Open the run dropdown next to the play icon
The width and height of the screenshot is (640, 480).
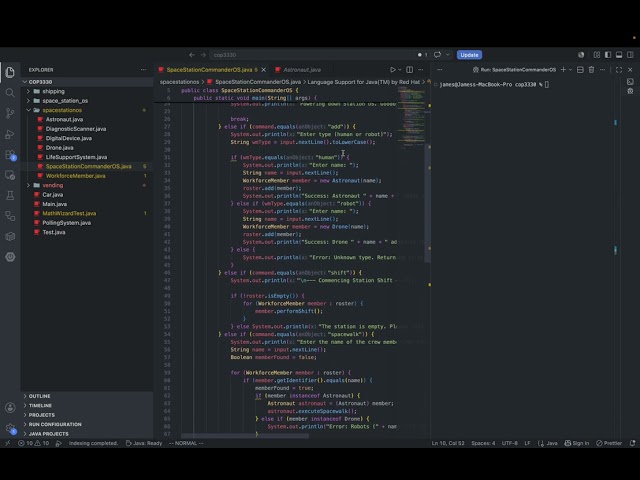[400, 70]
